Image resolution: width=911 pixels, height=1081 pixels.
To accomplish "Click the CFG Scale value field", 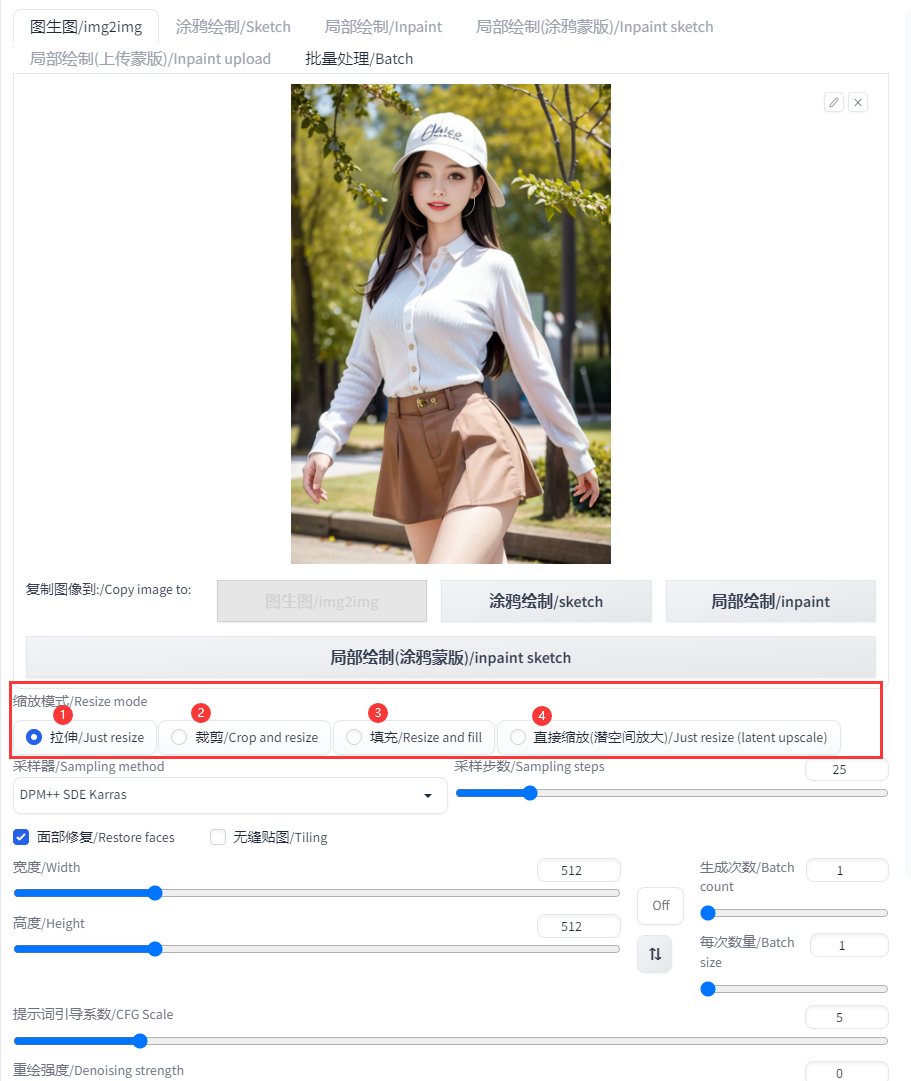I will pos(847,1017).
